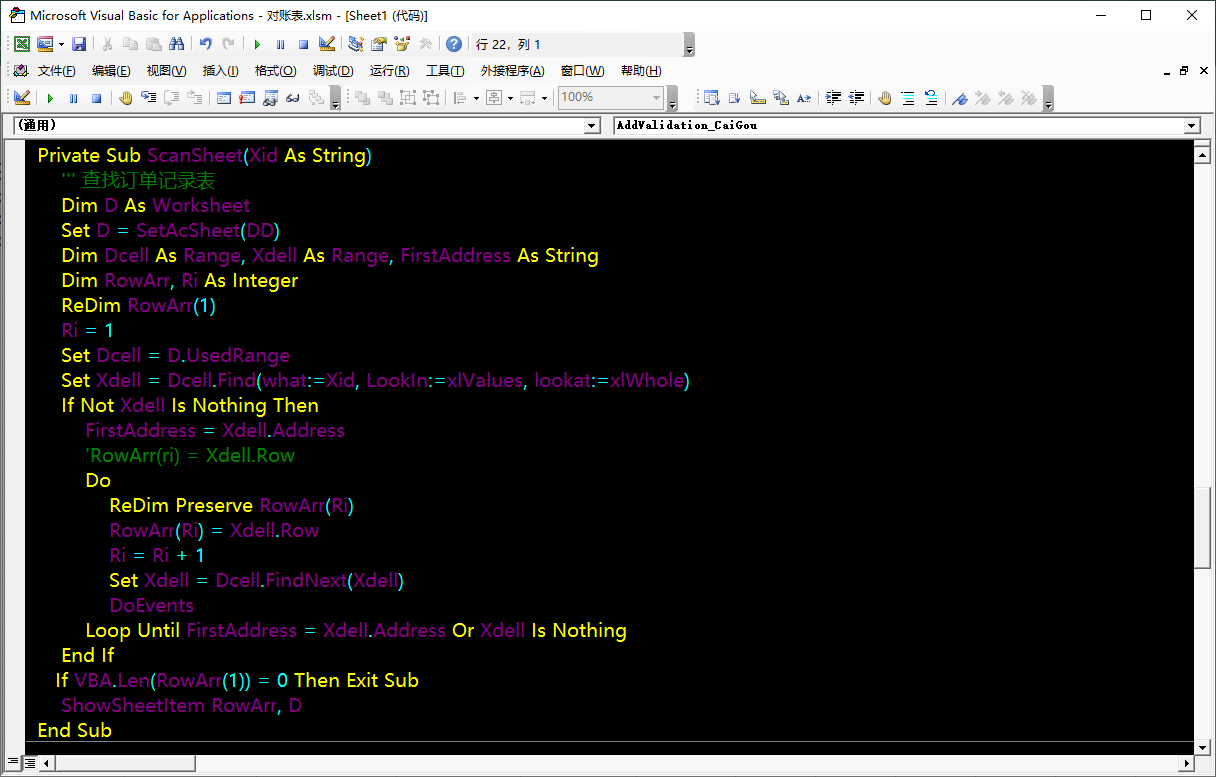Open the 100% zoom combo box
This screenshot has height=777, width=1216.
coord(611,98)
